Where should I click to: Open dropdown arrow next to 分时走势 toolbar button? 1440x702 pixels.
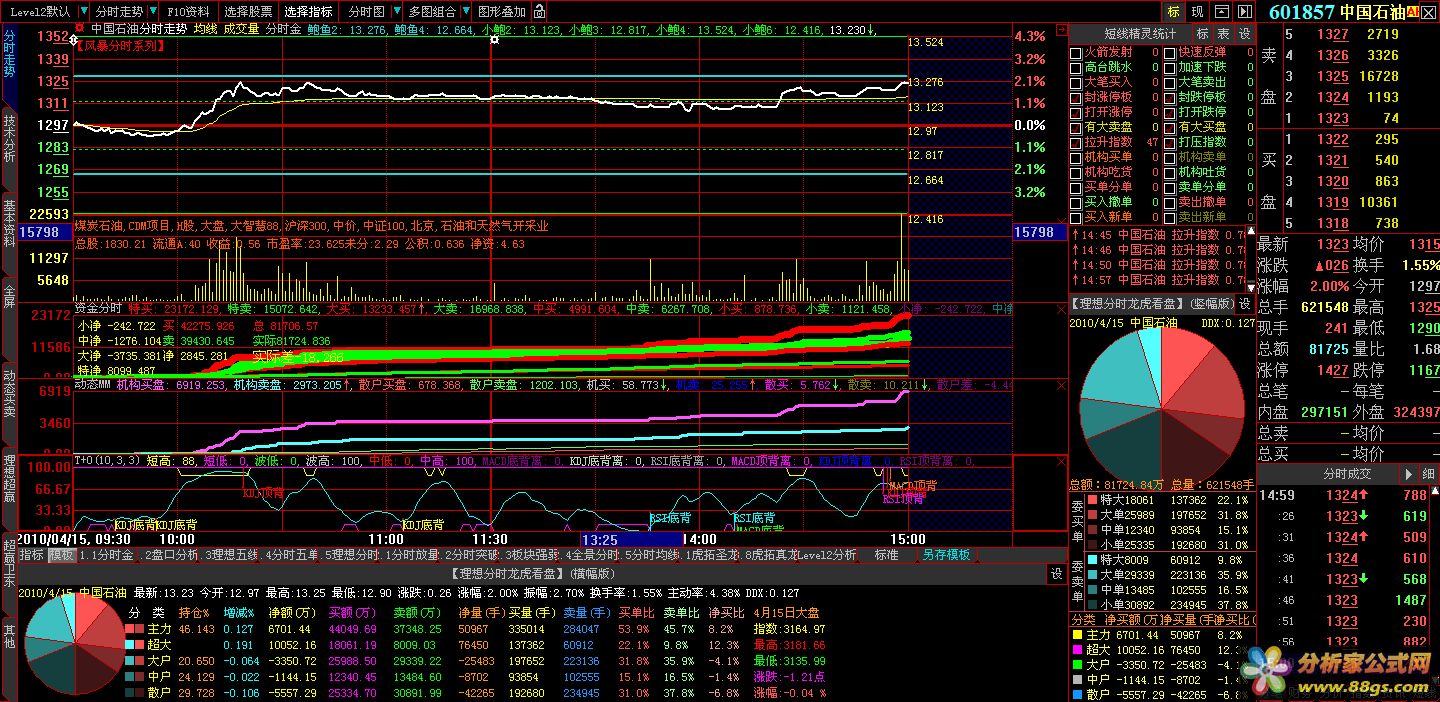tap(153, 12)
